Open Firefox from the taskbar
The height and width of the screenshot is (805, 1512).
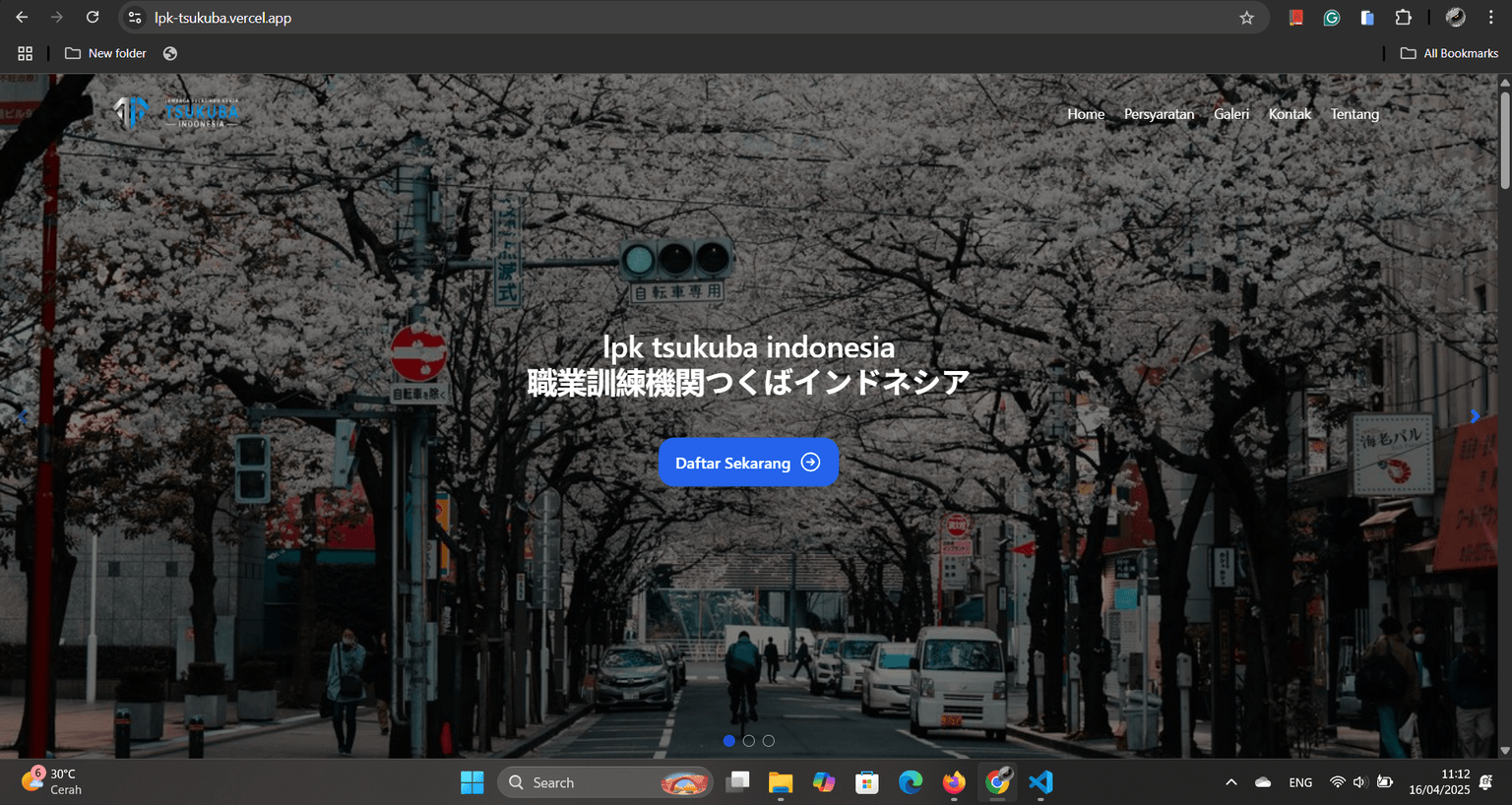click(953, 782)
